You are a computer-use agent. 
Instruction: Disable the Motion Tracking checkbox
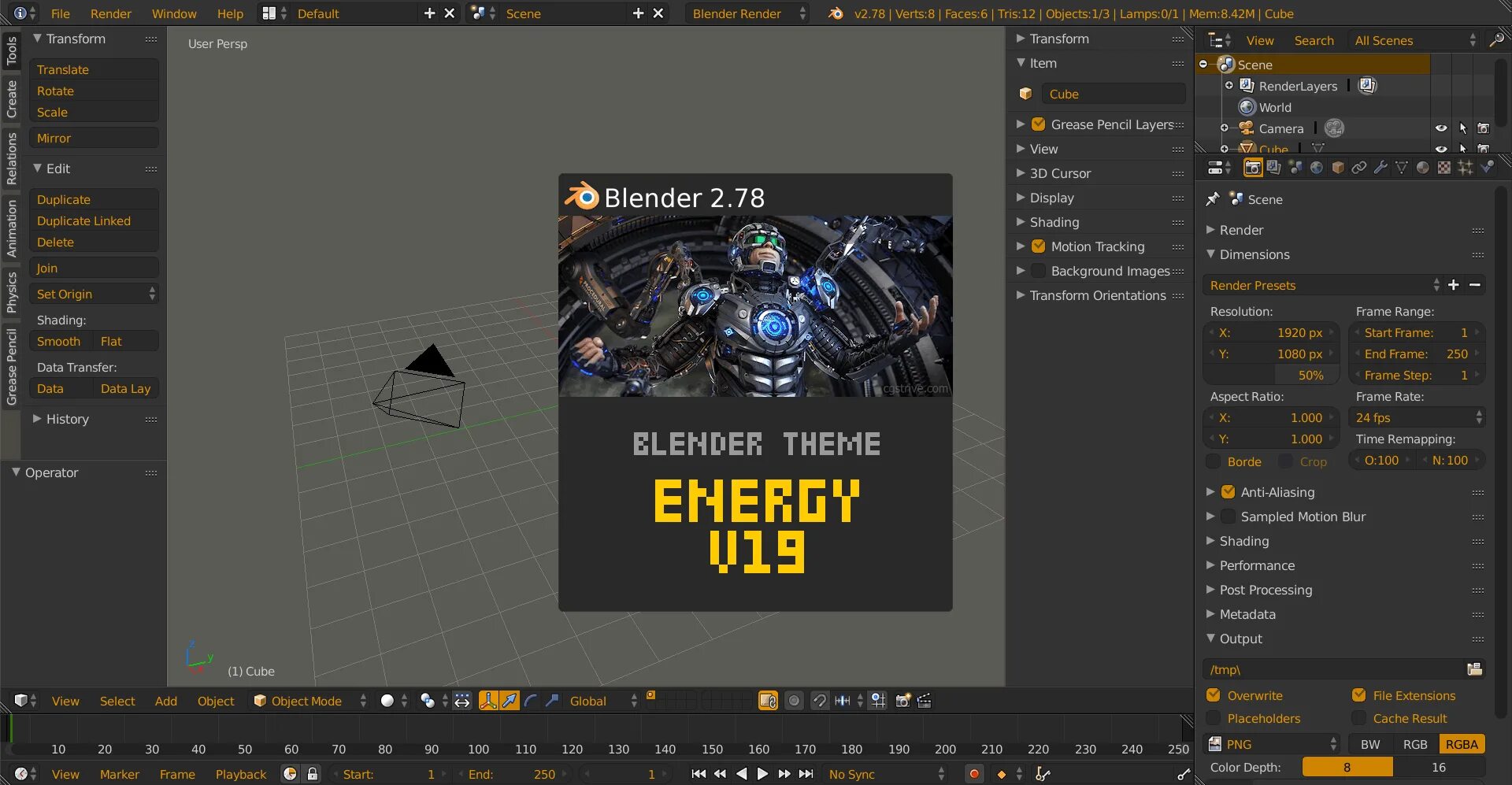[1039, 246]
